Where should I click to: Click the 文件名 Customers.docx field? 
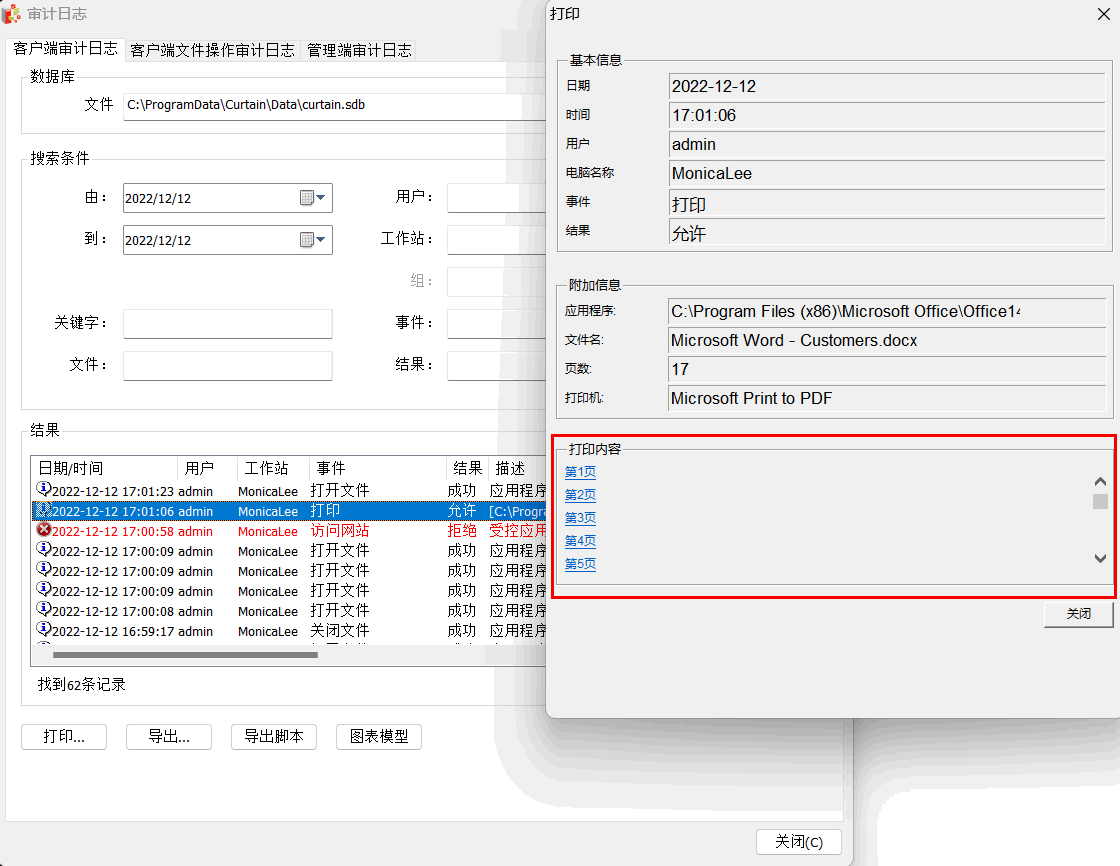coord(886,340)
